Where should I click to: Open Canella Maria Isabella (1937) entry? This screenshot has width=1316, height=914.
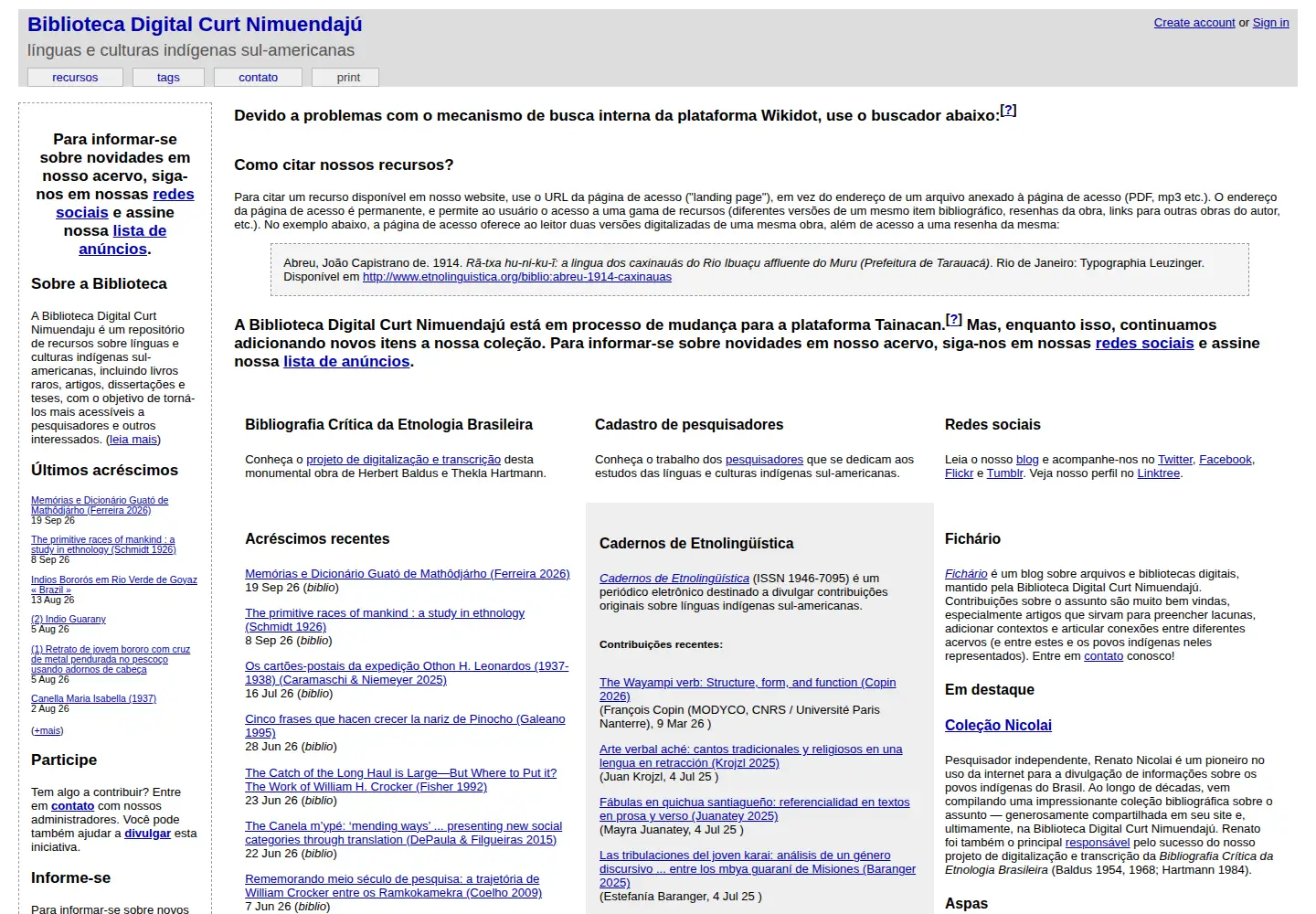[93, 699]
